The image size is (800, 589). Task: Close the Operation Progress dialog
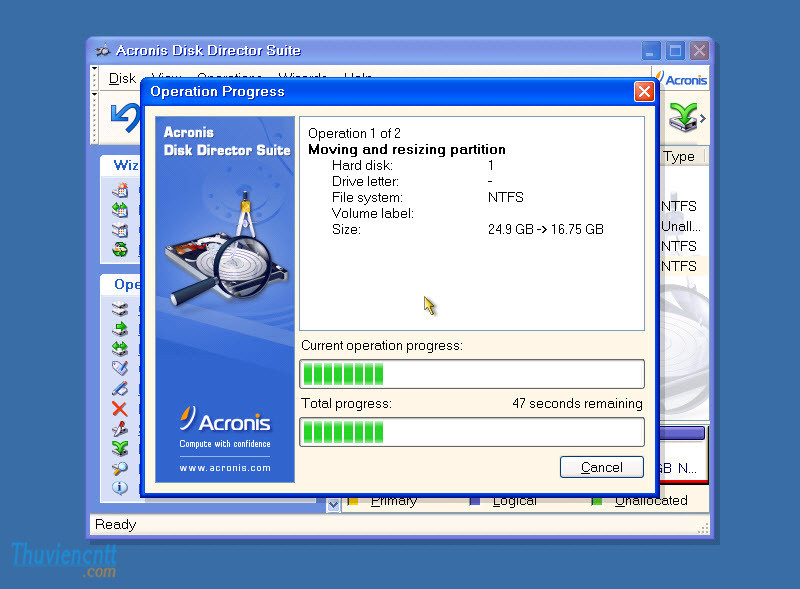click(644, 91)
